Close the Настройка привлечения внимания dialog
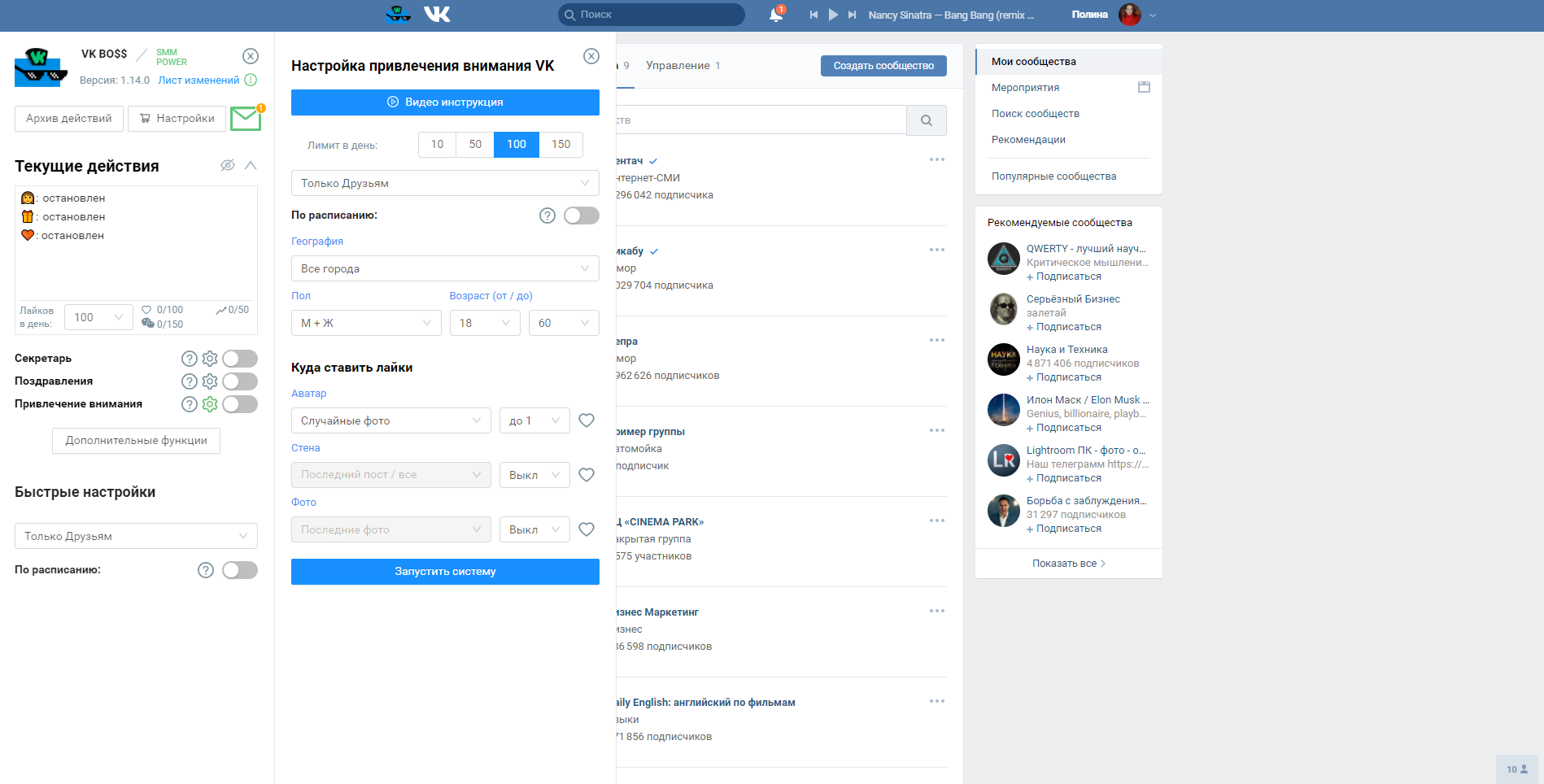Image resolution: width=1544 pixels, height=784 pixels. 591,56
